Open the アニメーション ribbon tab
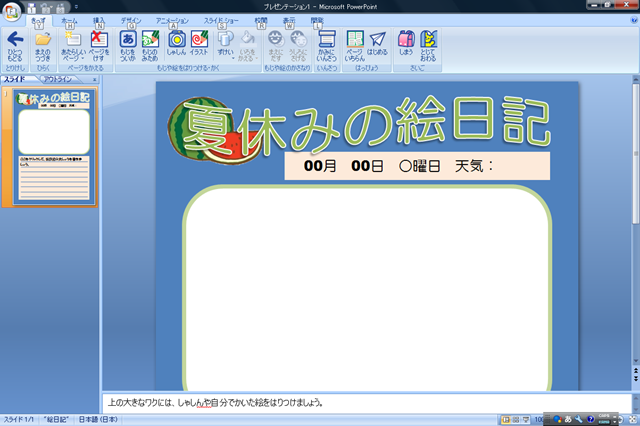640x426 pixels. tap(172, 20)
